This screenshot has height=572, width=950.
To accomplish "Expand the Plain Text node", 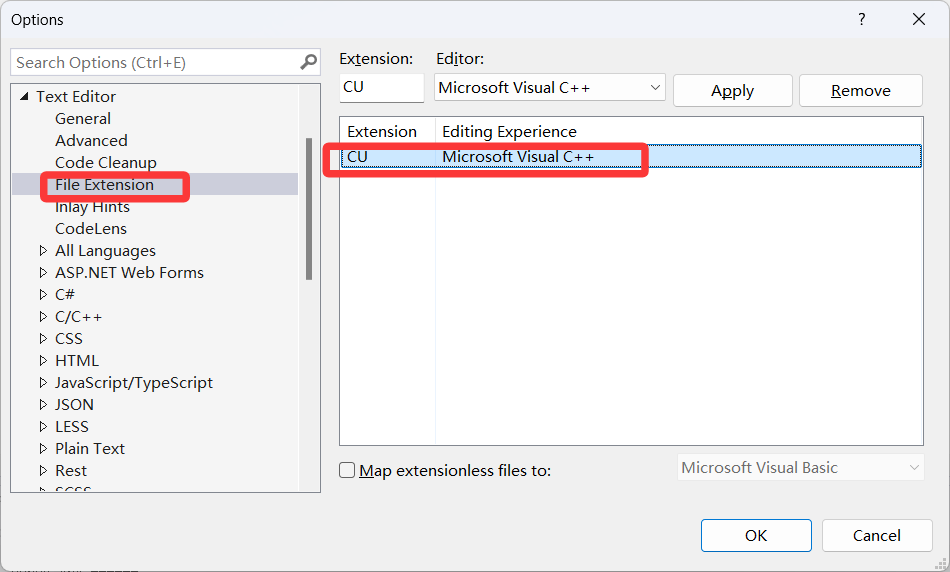I will pyautogui.click(x=43, y=448).
